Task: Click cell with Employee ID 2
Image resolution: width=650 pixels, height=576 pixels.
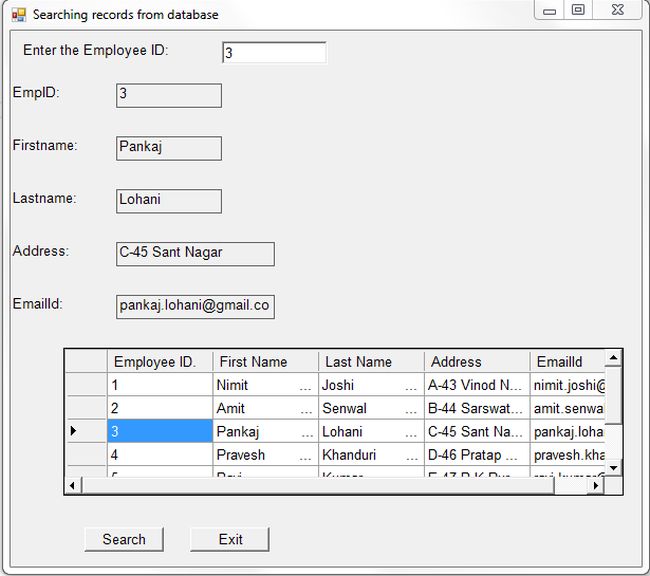Action: (x=160, y=408)
